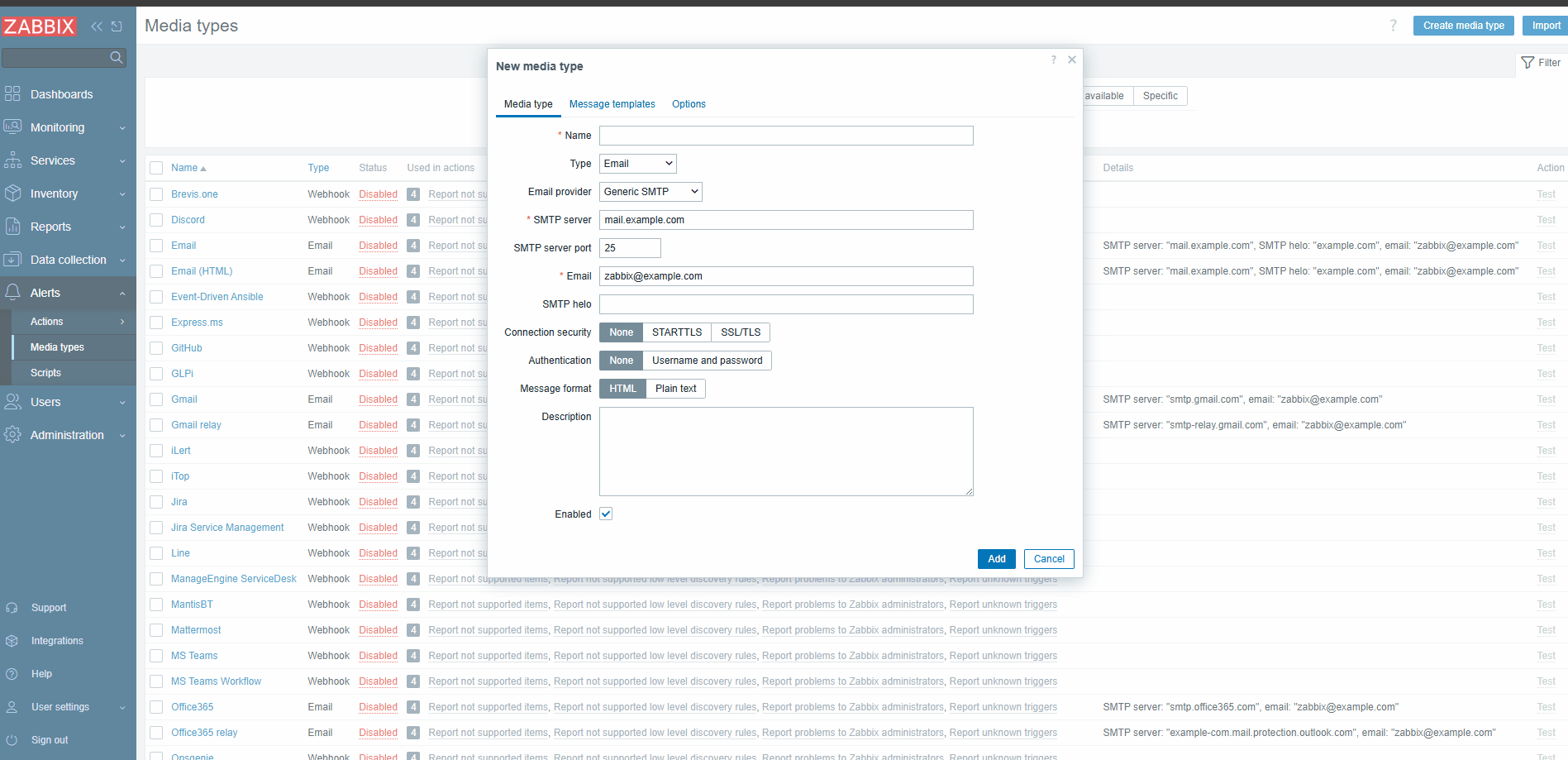Open the Type dropdown showing Email
This screenshot has width=1568, height=760.
(x=638, y=164)
